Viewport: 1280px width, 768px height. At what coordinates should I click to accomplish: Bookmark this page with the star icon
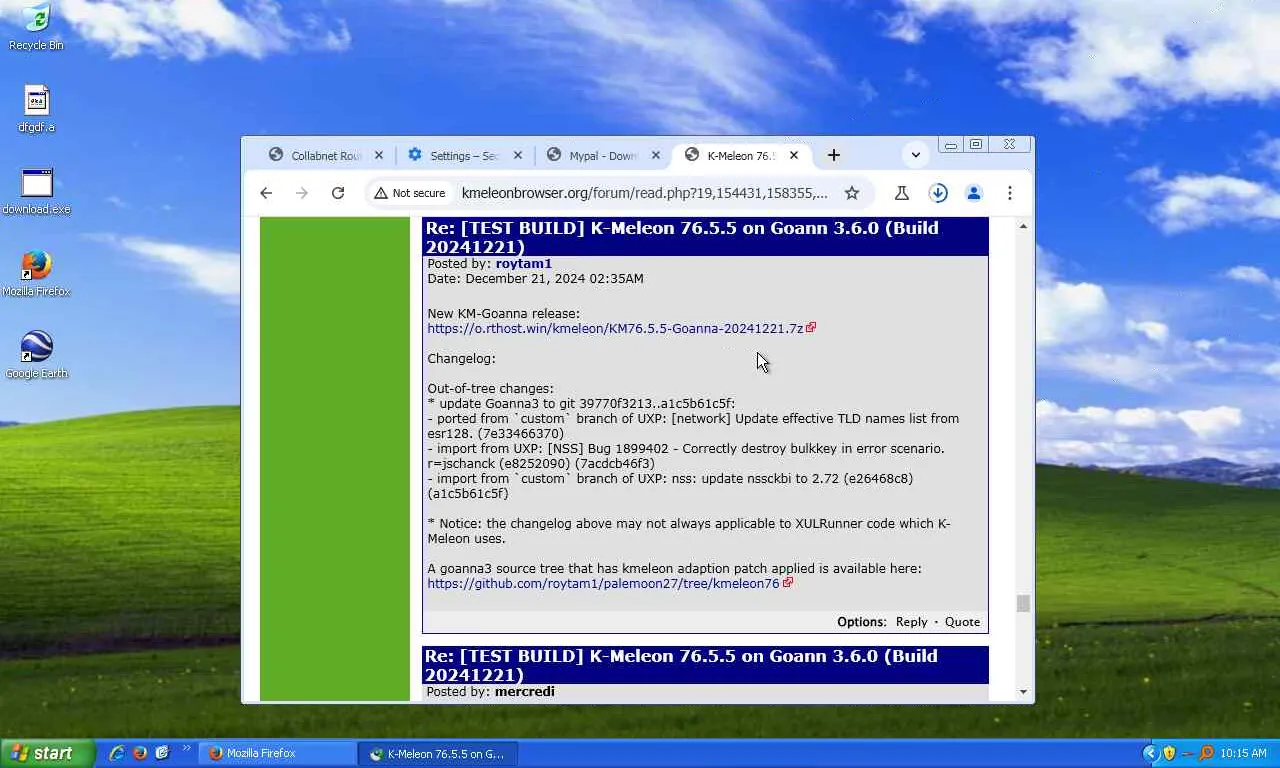coord(852,193)
